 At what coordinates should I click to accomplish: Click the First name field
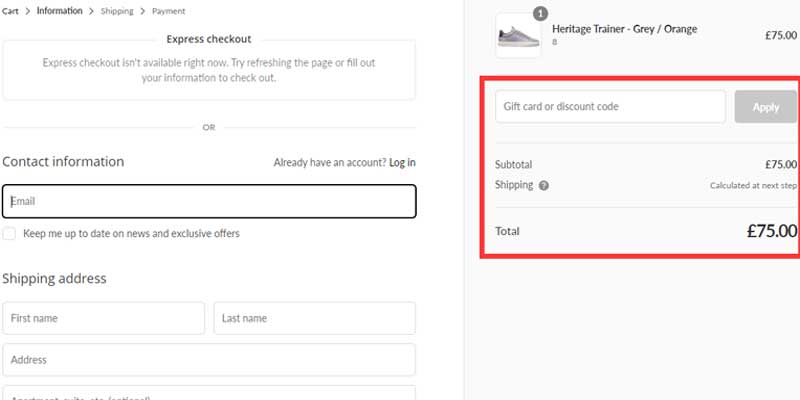[103, 318]
